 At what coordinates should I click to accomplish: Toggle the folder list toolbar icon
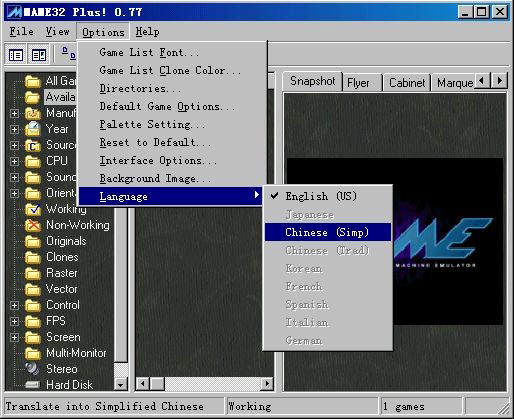click(16, 55)
